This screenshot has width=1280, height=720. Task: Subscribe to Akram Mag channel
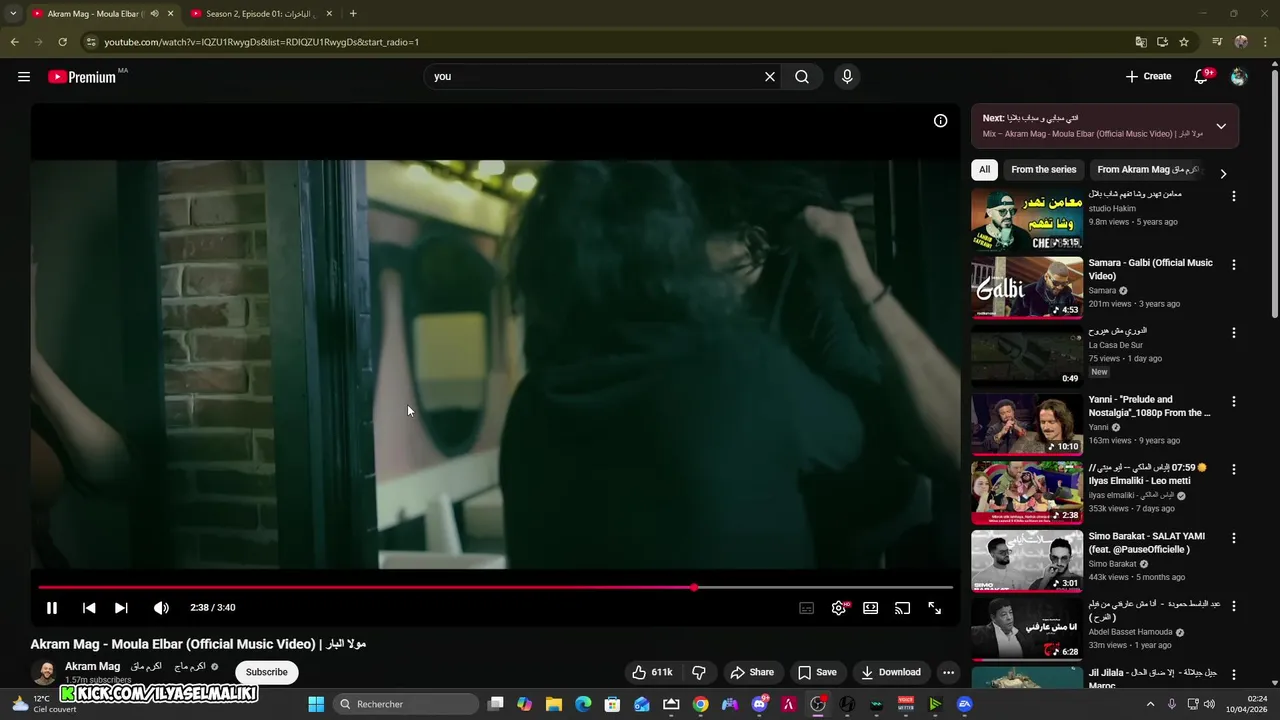[x=266, y=672]
